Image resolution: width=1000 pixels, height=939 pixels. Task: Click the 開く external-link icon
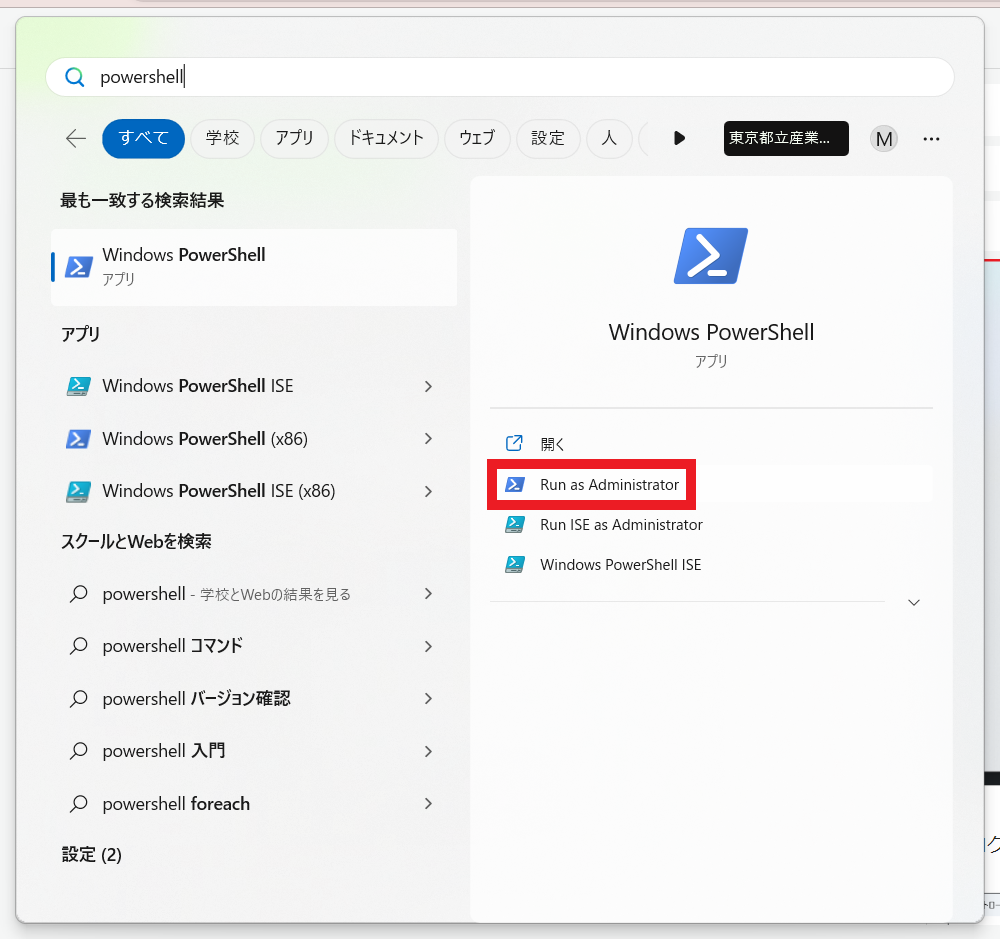point(513,443)
